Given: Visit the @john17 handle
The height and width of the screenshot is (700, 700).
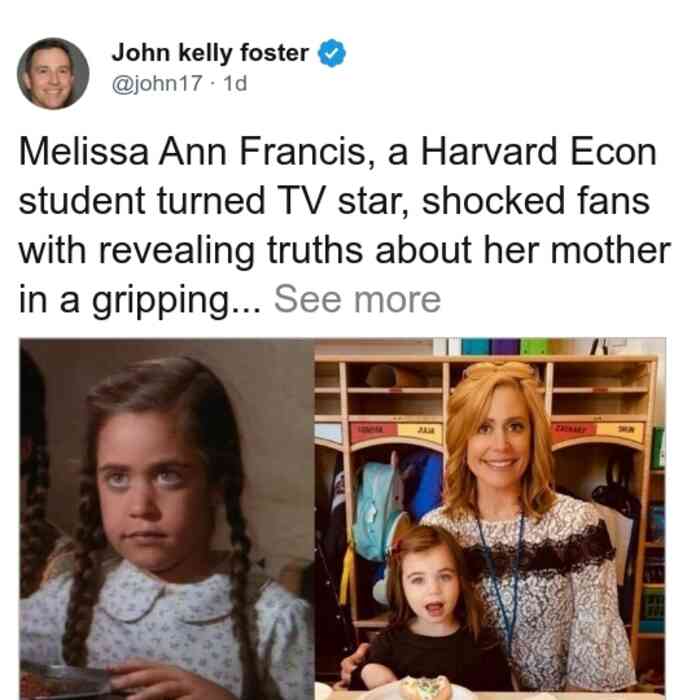Looking at the screenshot, I should [157, 83].
